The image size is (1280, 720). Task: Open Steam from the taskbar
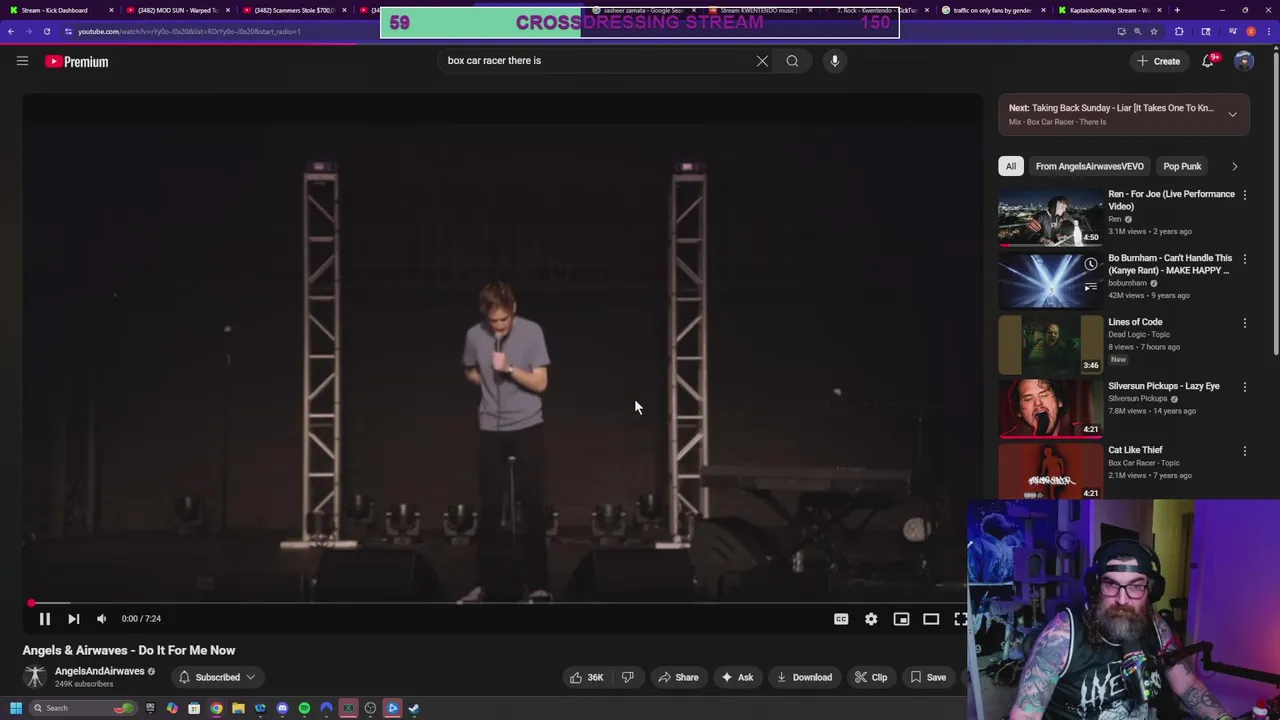tap(414, 708)
